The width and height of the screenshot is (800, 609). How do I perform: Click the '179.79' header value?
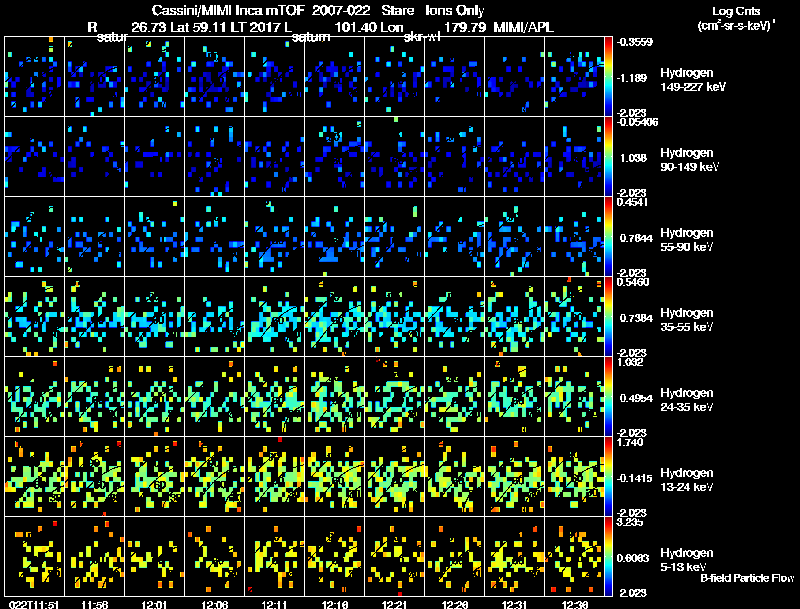(465, 27)
